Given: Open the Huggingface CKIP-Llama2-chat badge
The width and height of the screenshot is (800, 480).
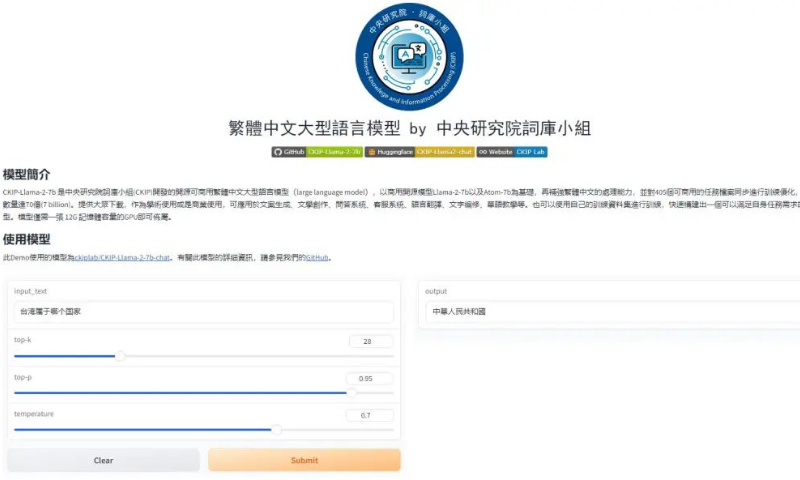Looking at the screenshot, I should 419,152.
